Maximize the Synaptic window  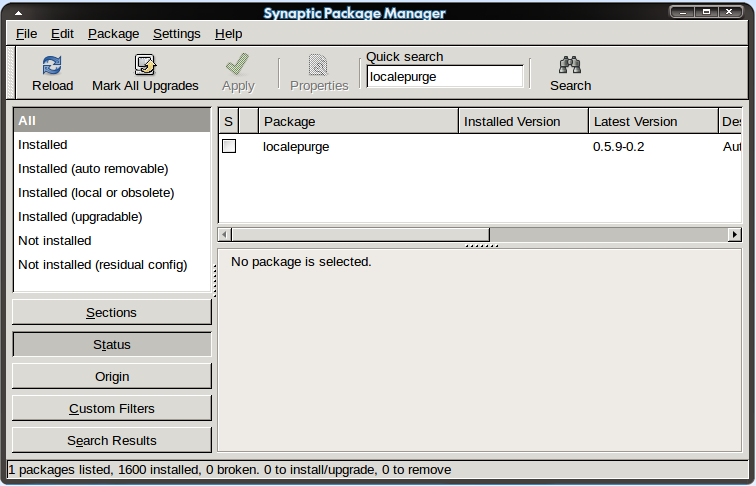coord(706,12)
